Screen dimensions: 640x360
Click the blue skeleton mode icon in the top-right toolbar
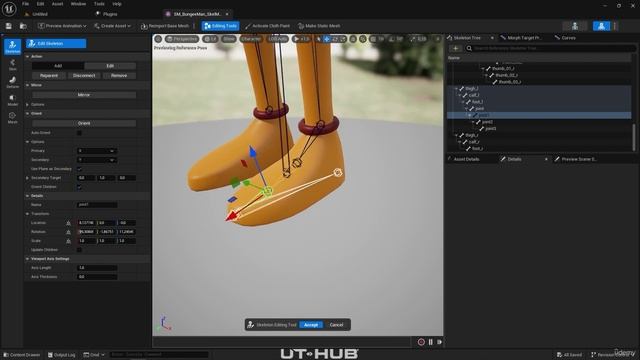601,26
